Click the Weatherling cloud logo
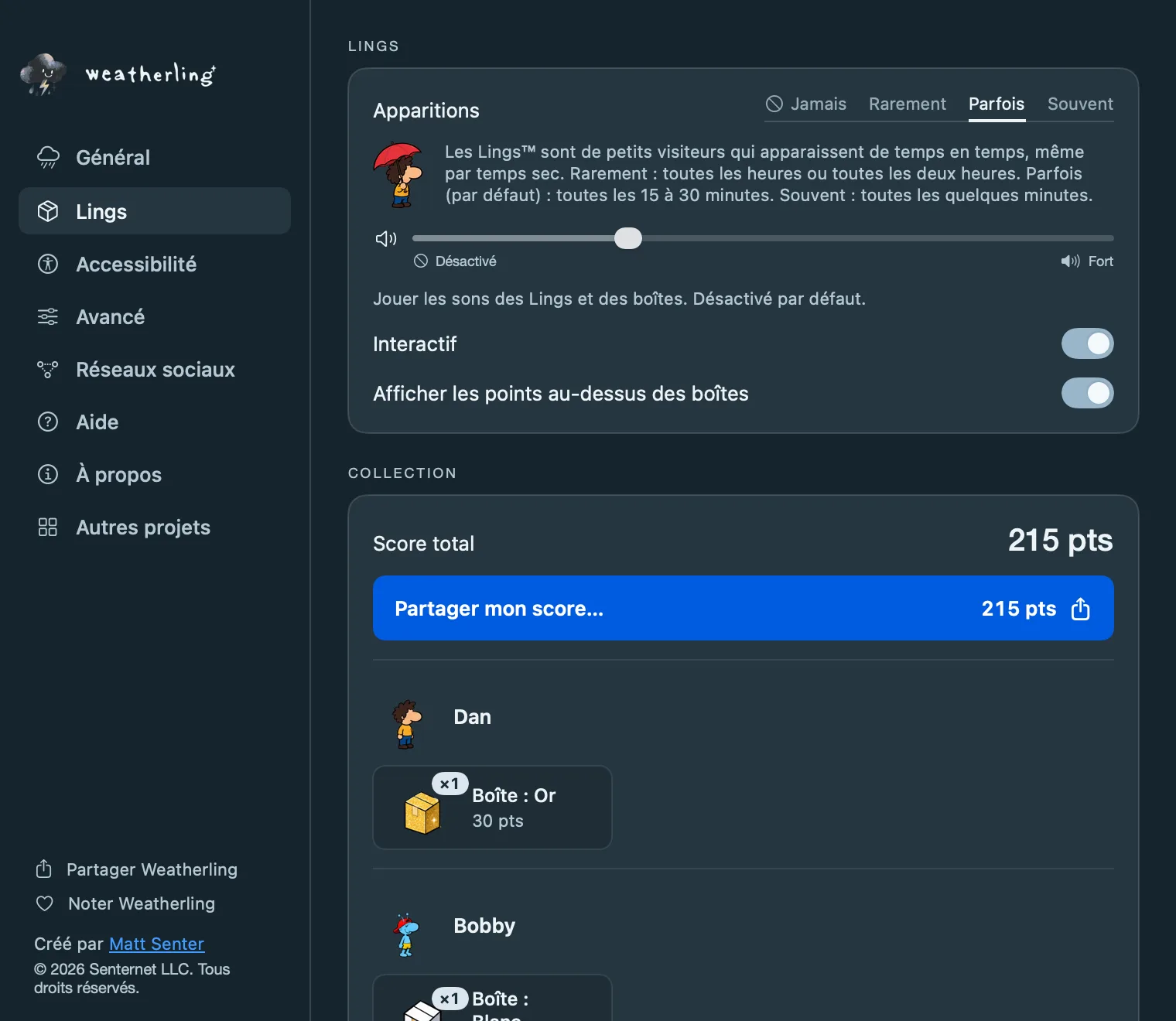This screenshot has width=1176, height=1021. point(43,74)
